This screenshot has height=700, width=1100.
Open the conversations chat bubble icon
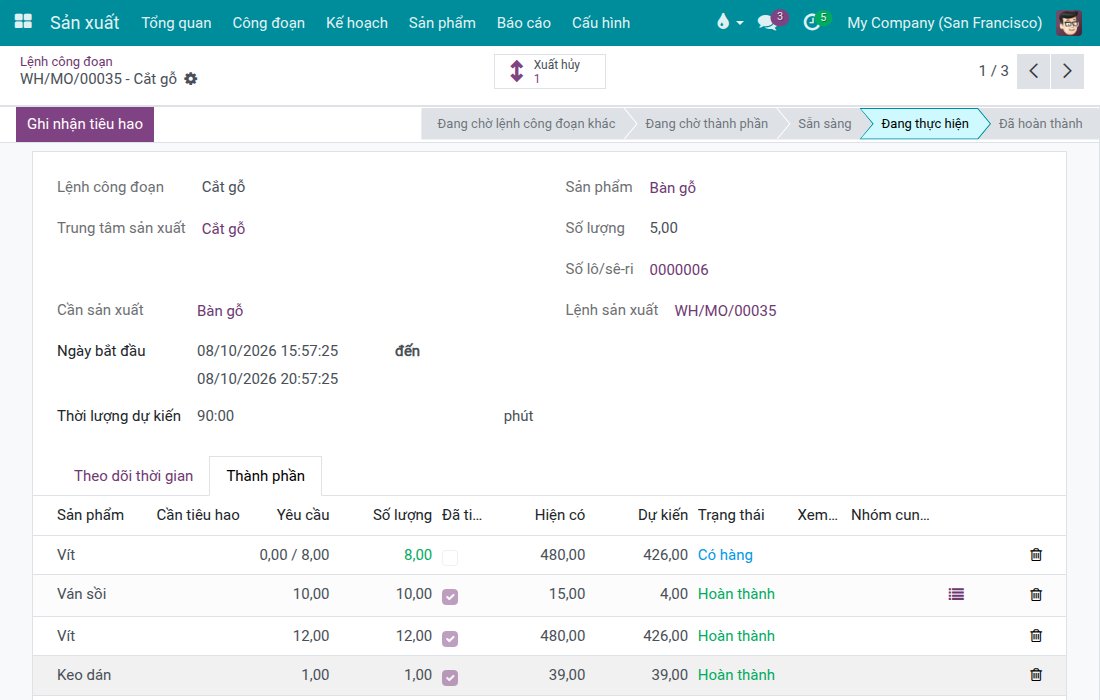(767, 22)
